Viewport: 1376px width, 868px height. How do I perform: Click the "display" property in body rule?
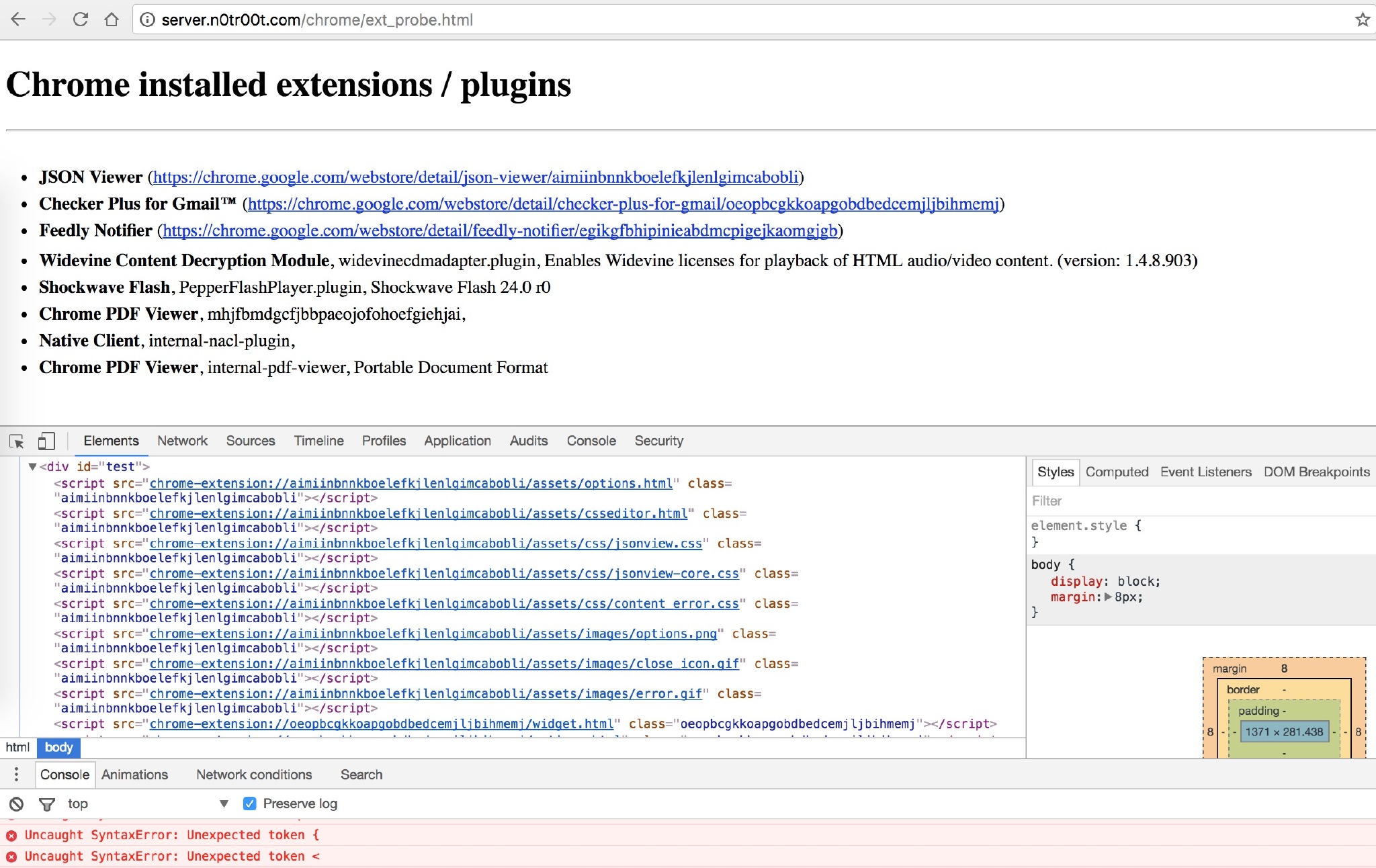pos(1076,582)
